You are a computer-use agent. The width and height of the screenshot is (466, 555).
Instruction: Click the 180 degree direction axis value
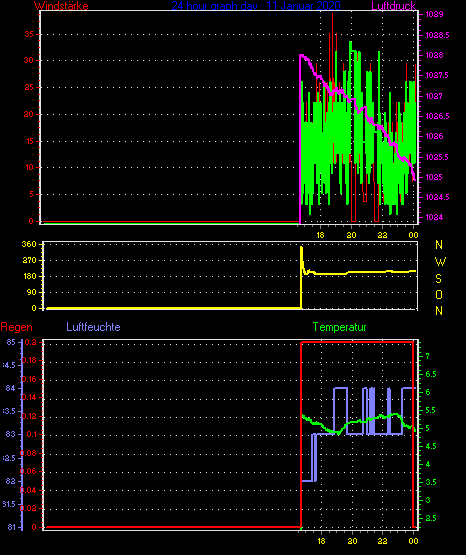point(29,276)
